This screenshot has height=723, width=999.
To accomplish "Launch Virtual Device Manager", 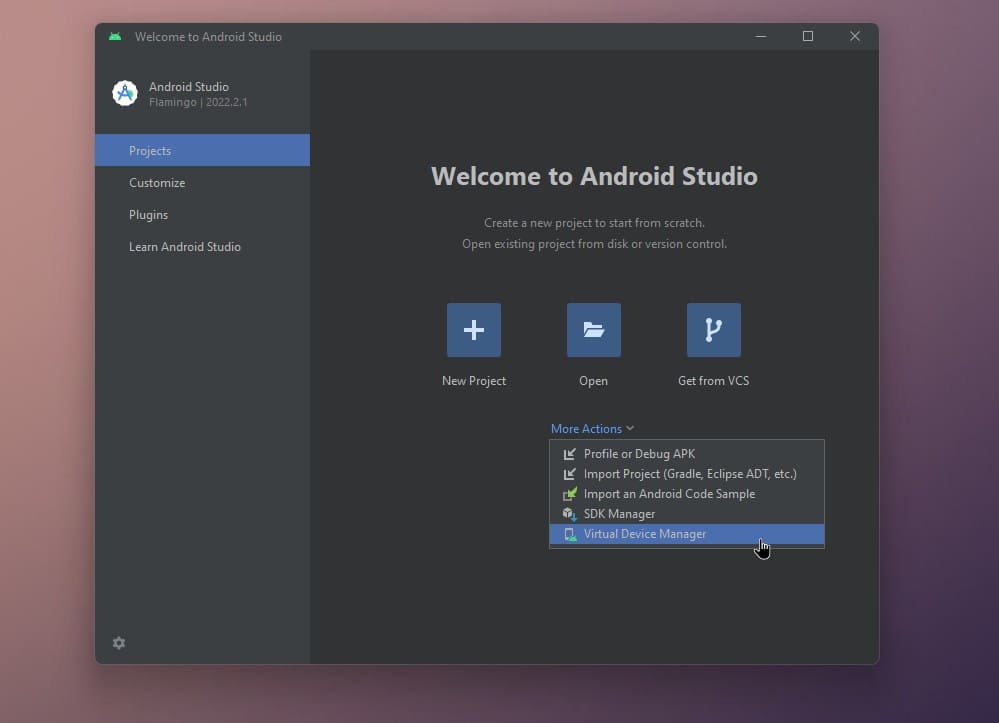I will (687, 534).
